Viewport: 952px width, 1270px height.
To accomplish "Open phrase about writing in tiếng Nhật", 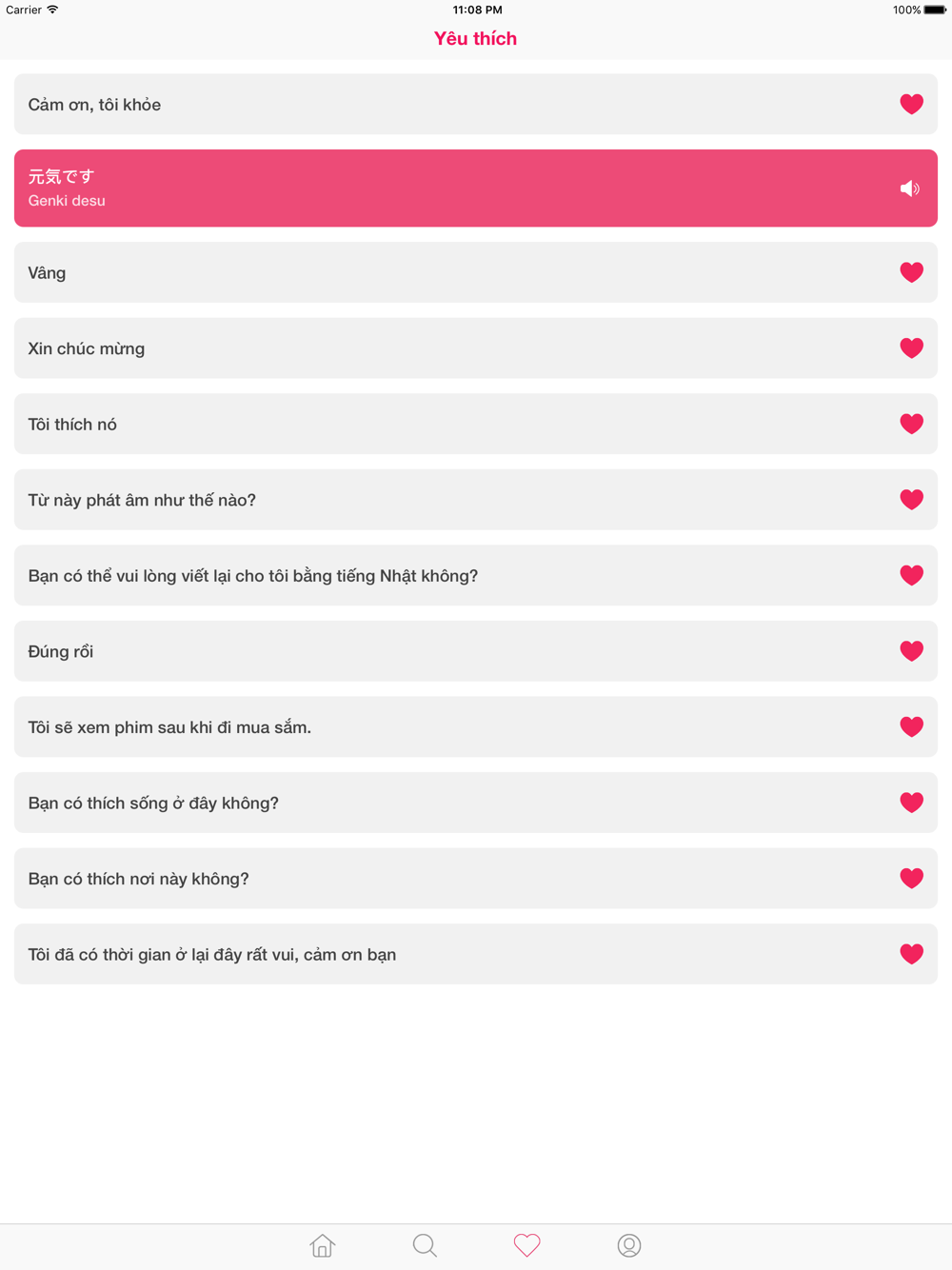I will [x=476, y=575].
